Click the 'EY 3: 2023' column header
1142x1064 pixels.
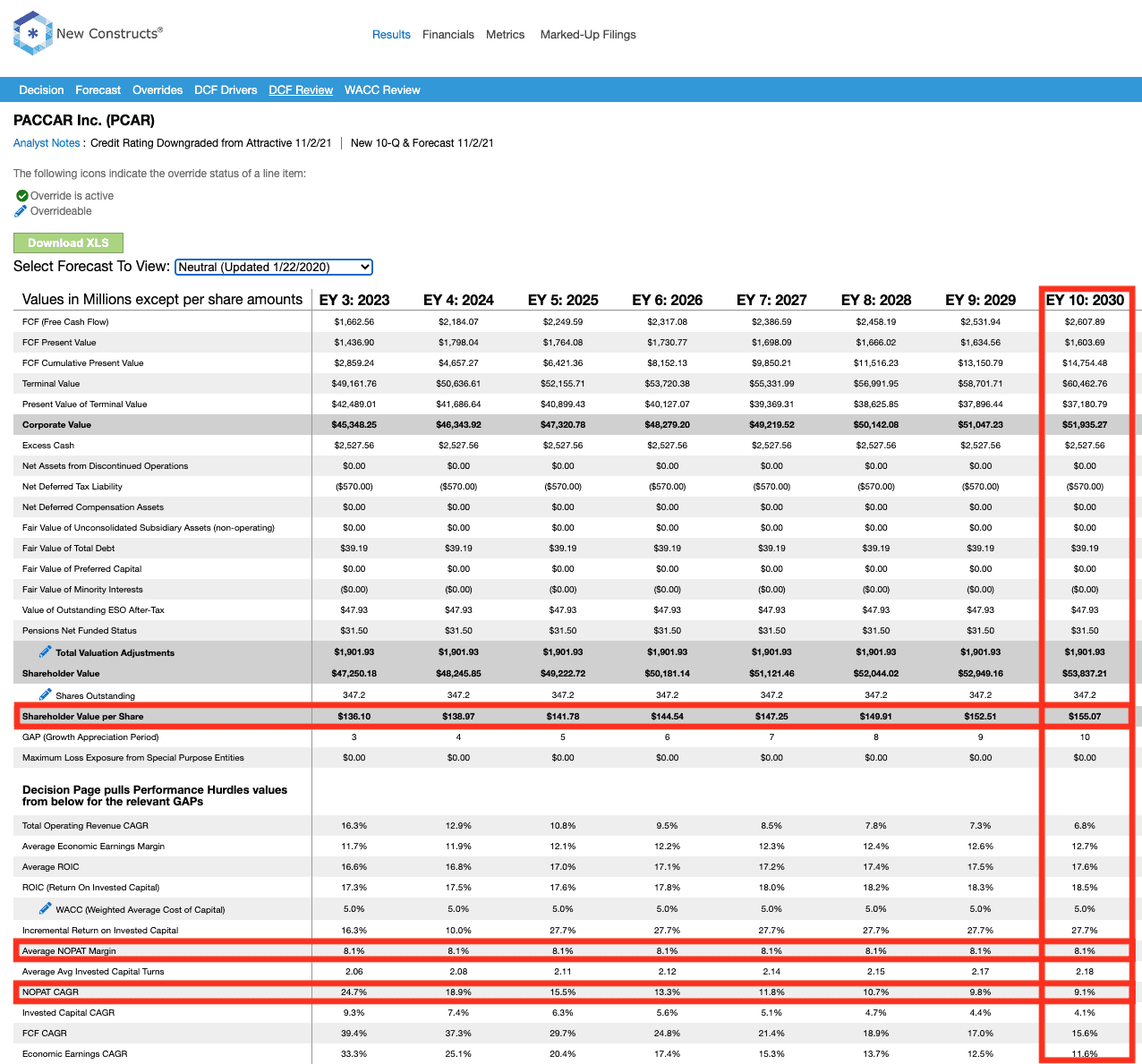[x=354, y=300]
